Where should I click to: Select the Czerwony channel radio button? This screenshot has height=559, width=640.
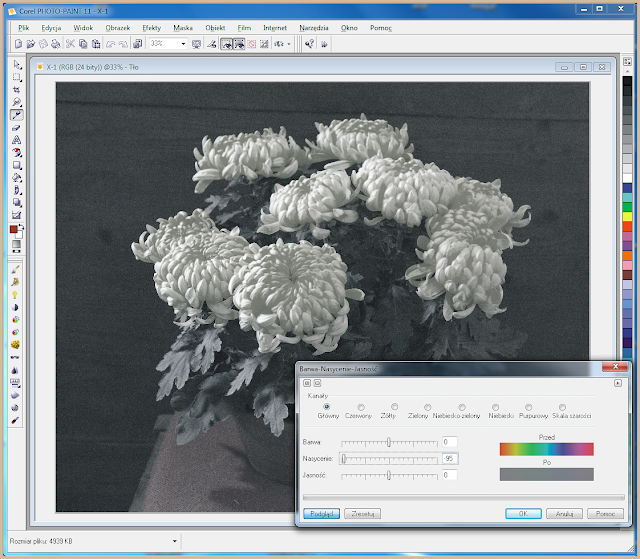(x=361, y=407)
